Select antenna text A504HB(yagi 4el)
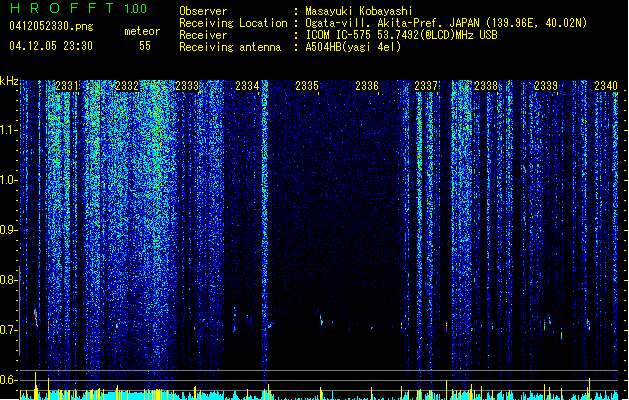The height and width of the screenshot is (400, 629). coord(353,47)
